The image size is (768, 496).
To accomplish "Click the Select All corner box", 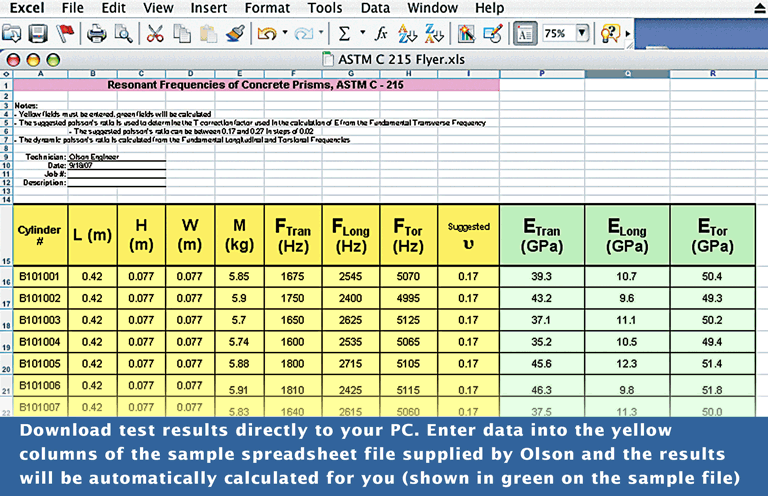I will [x=6, y=74].
